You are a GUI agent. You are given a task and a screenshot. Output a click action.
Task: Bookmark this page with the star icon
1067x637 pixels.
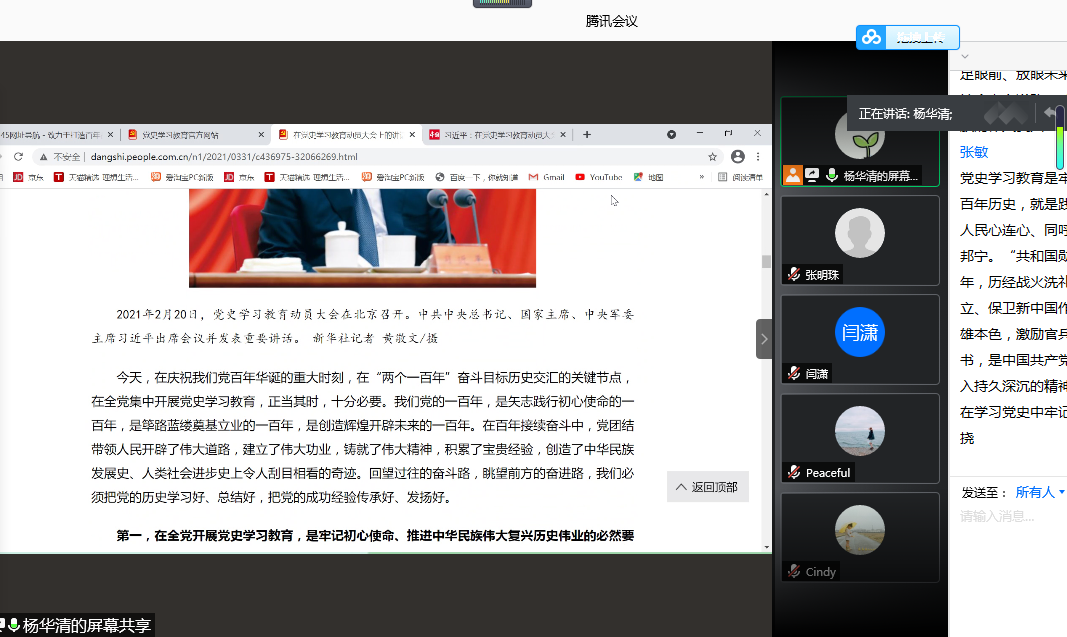click(x=713, y=157)
